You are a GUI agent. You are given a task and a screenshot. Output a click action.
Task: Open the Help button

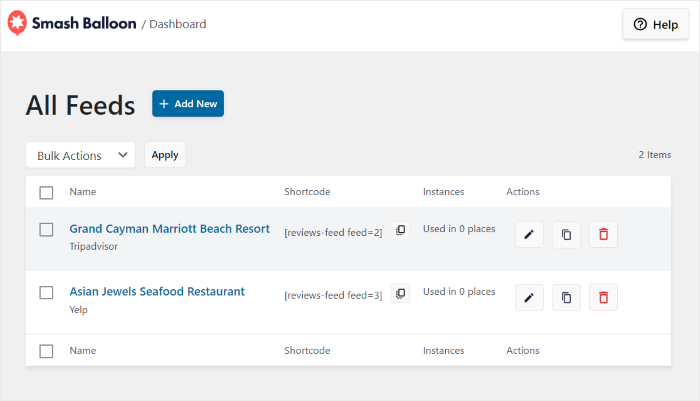[655, 25]
